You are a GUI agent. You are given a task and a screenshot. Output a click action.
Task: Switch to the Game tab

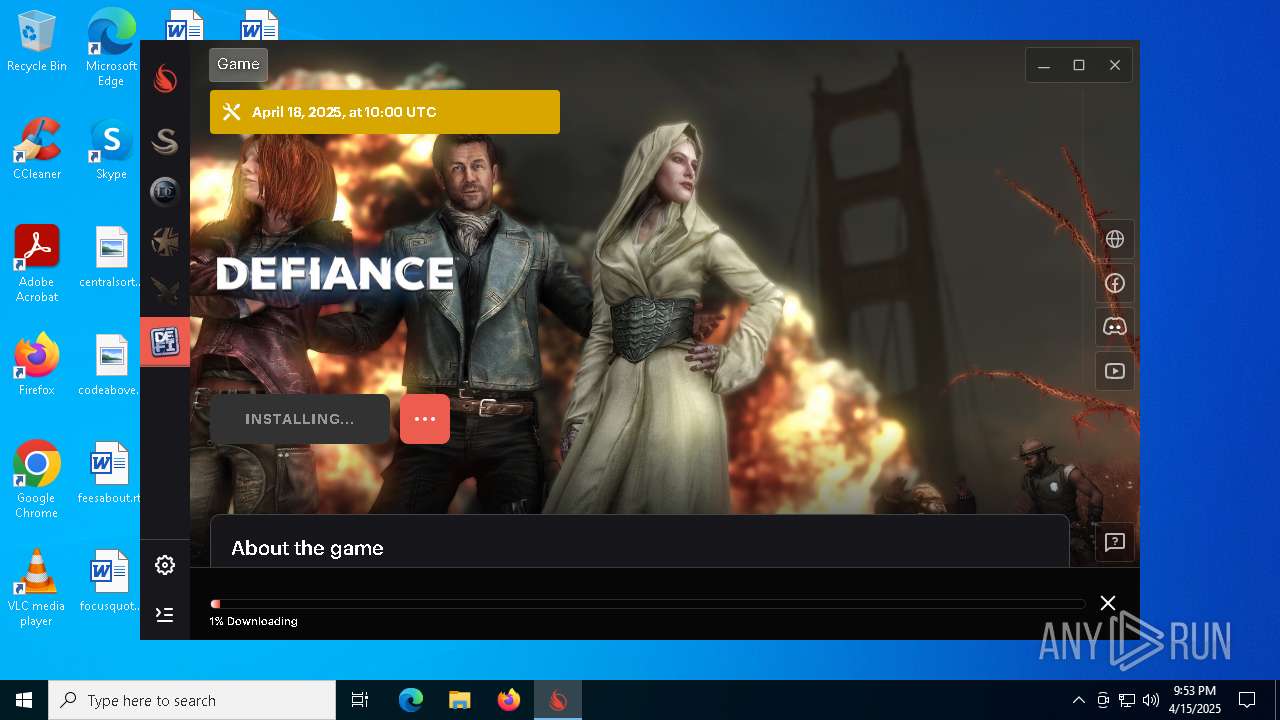(x=238, y=64)
